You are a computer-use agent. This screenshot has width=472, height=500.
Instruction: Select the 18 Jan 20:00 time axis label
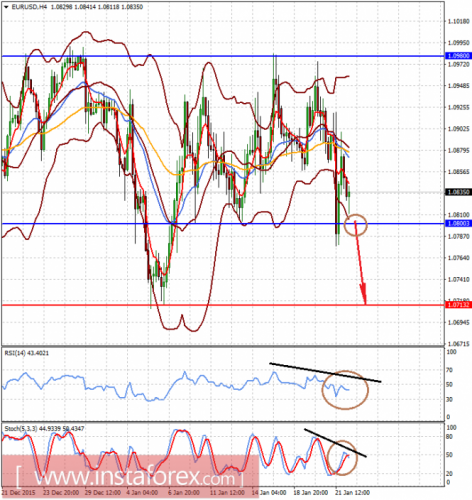click(311, 492)
